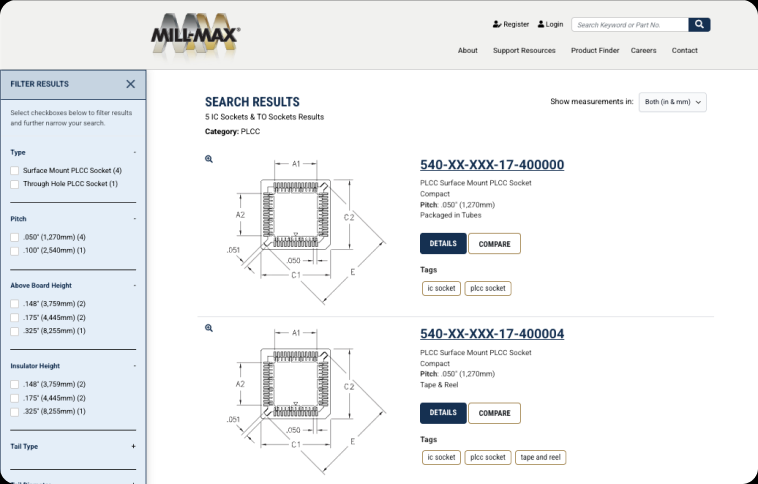Open the Careers menu

point(643,50)
